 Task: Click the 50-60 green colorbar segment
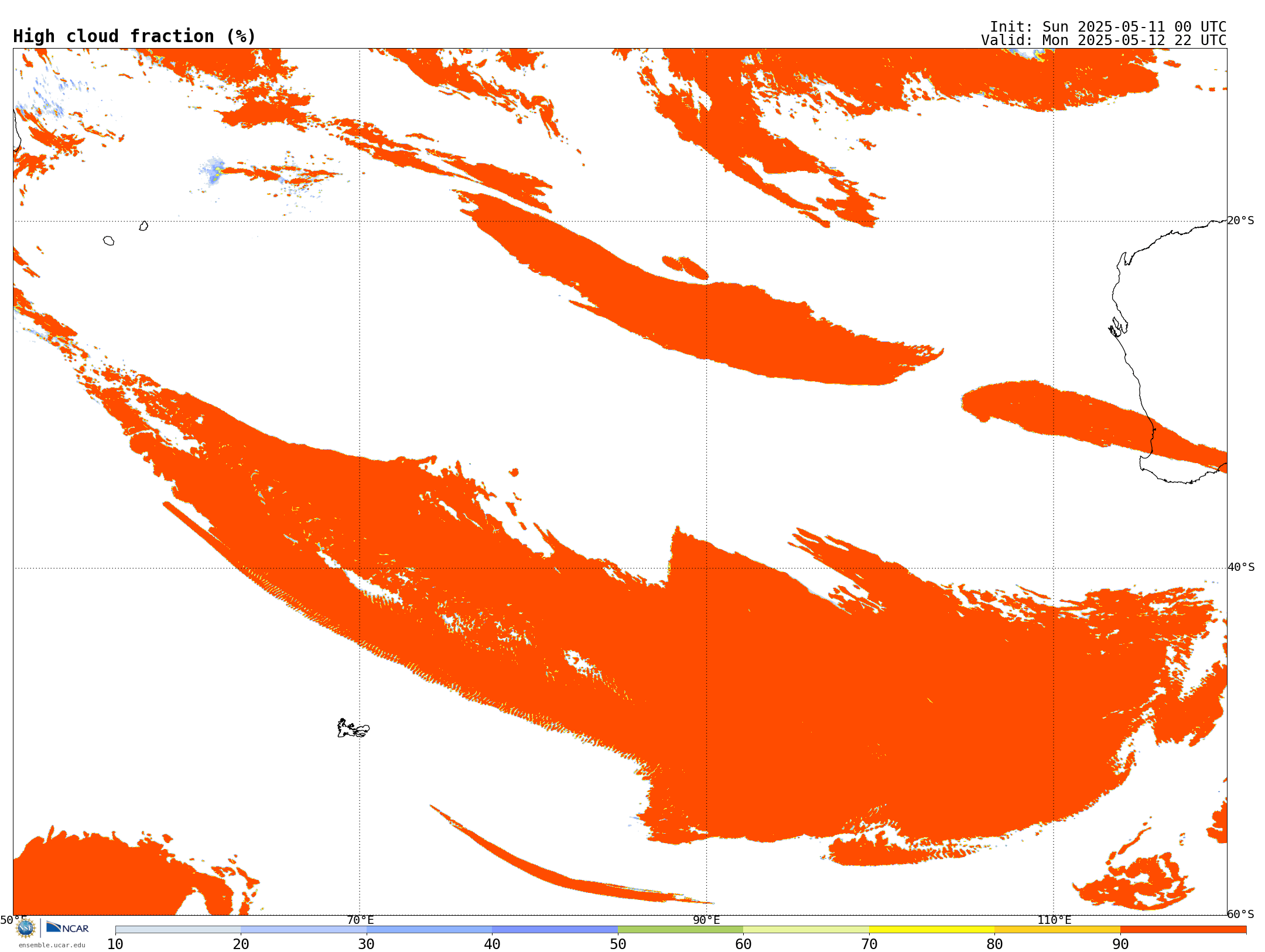click(x=681, y=930)
